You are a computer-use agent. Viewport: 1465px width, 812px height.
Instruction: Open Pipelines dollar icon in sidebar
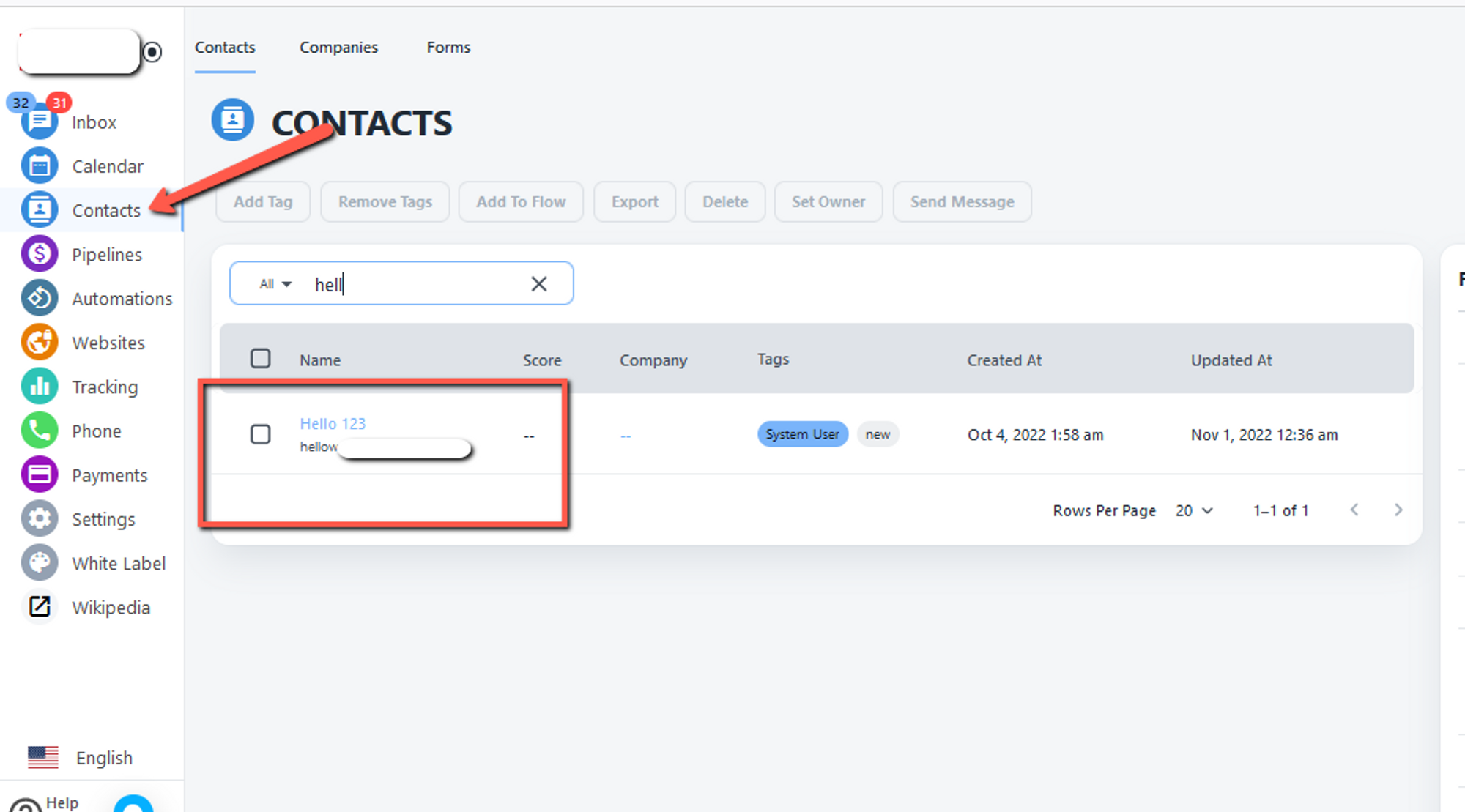[x=40, y=255]
